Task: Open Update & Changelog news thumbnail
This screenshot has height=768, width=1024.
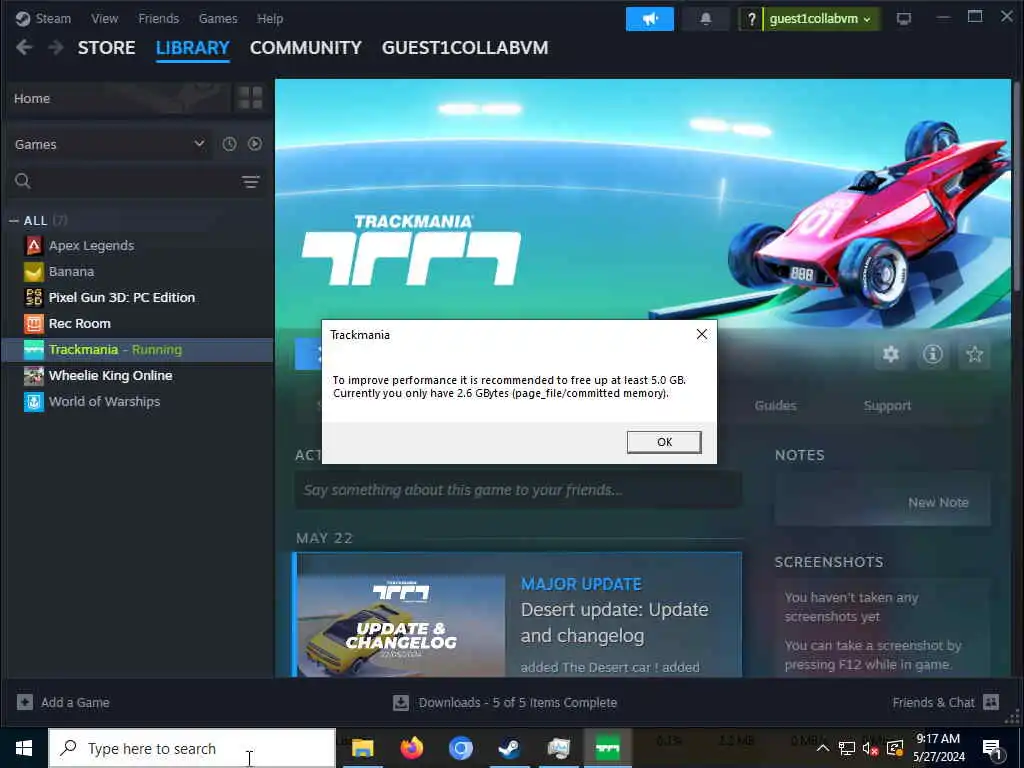Action: (x=401, y=626)
